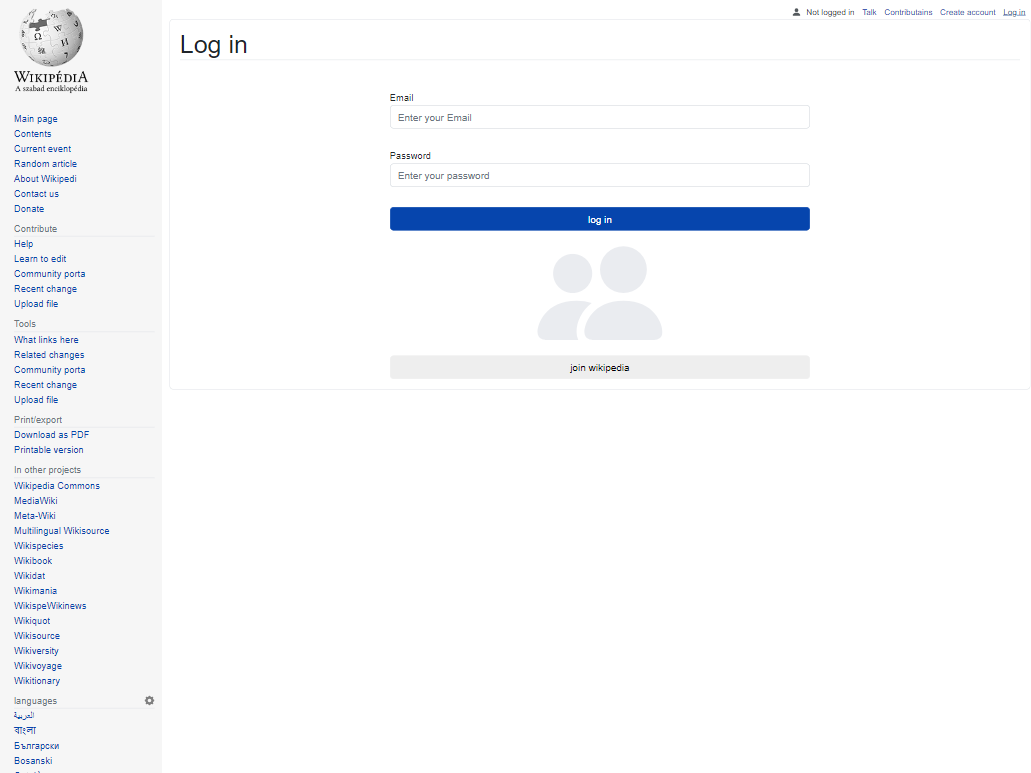Open Community porta under Contribute
This screenshot has height=773, width=1031.
49,273
